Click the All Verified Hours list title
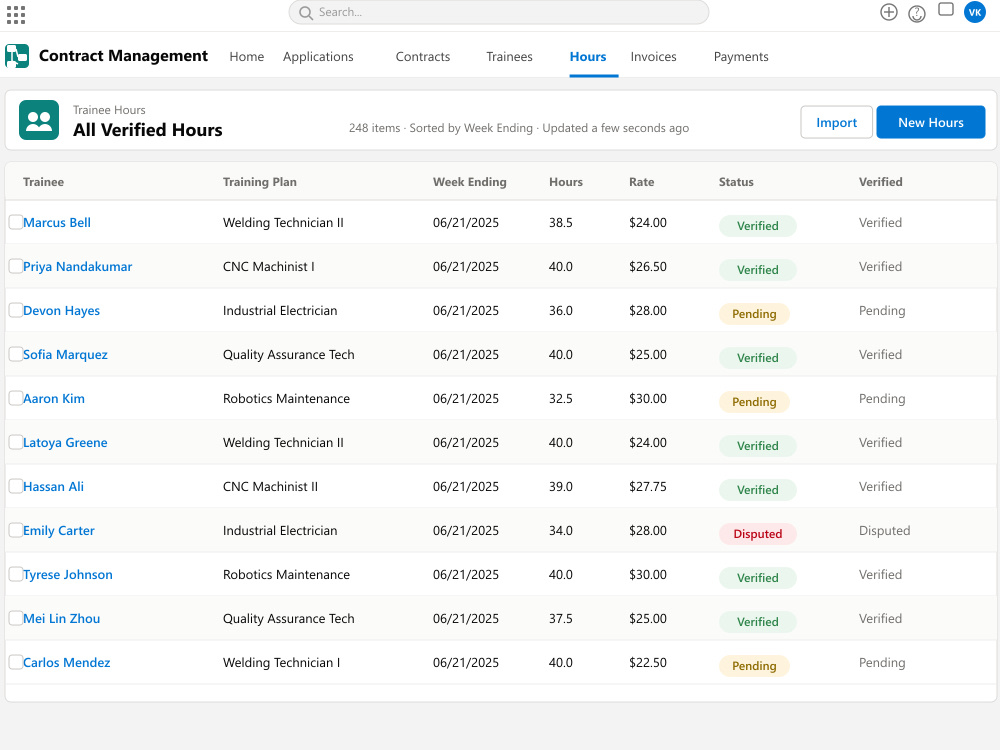 pos(148,129)
